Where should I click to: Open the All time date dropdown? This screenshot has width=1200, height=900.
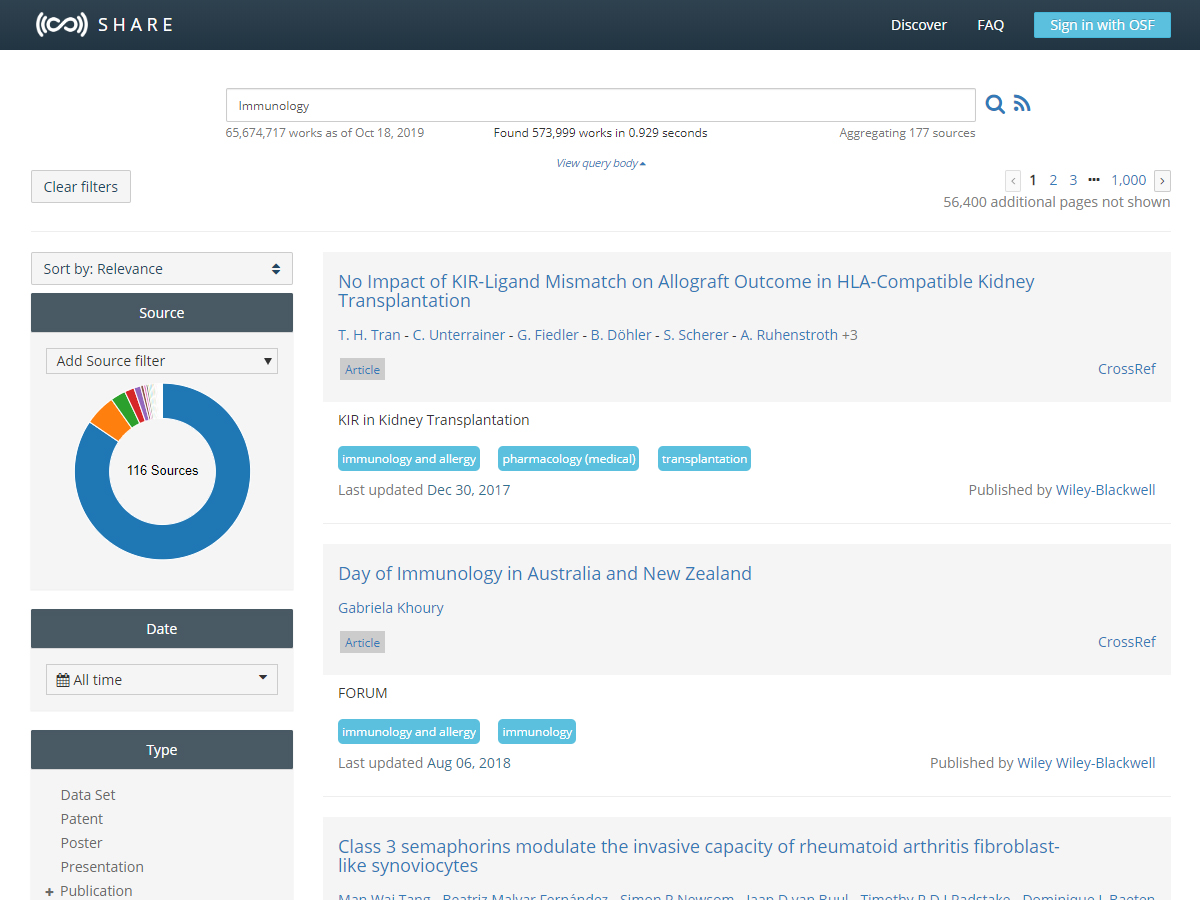162,680
